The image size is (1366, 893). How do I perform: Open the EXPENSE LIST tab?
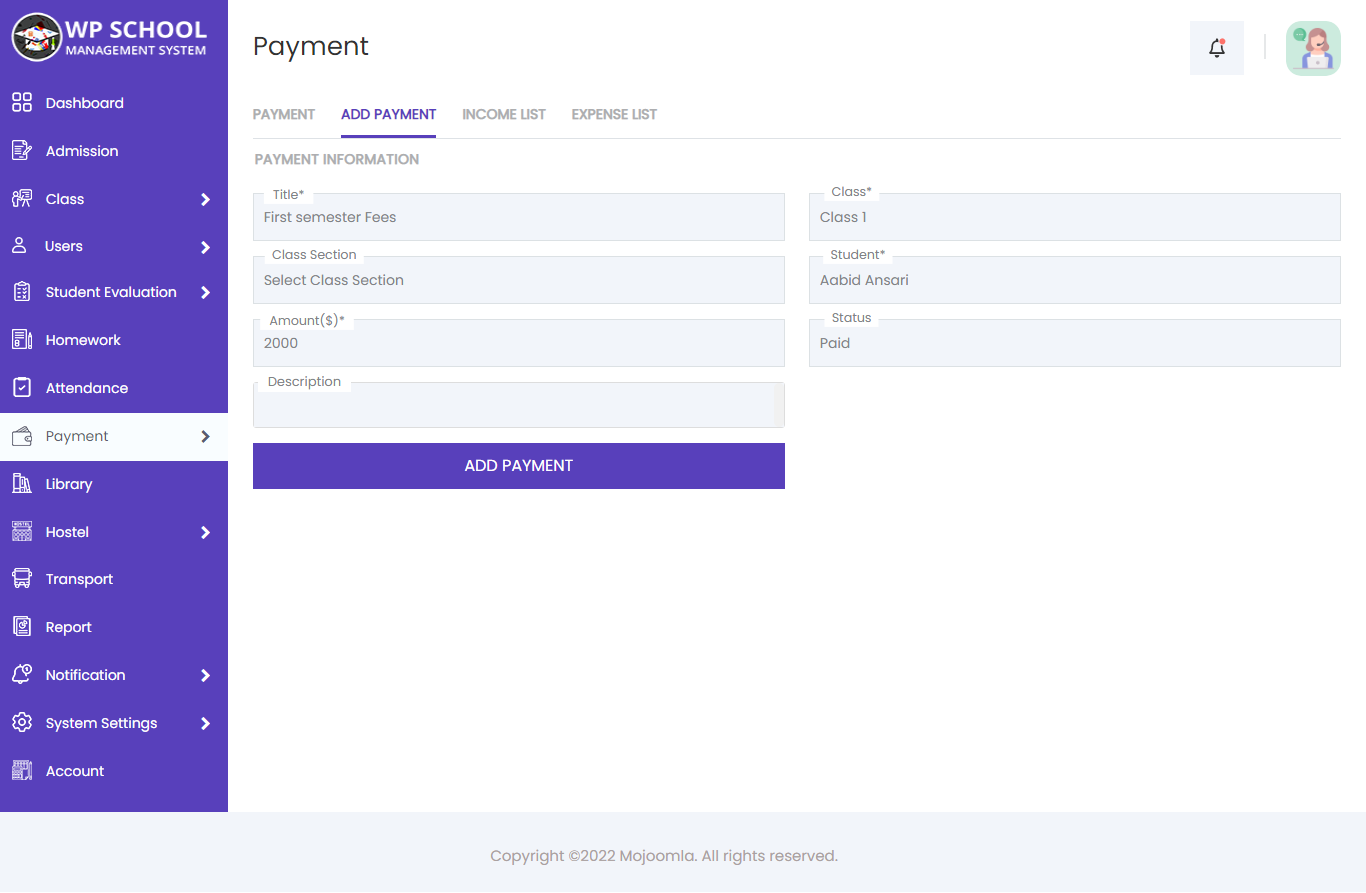(x=613, y=114)
